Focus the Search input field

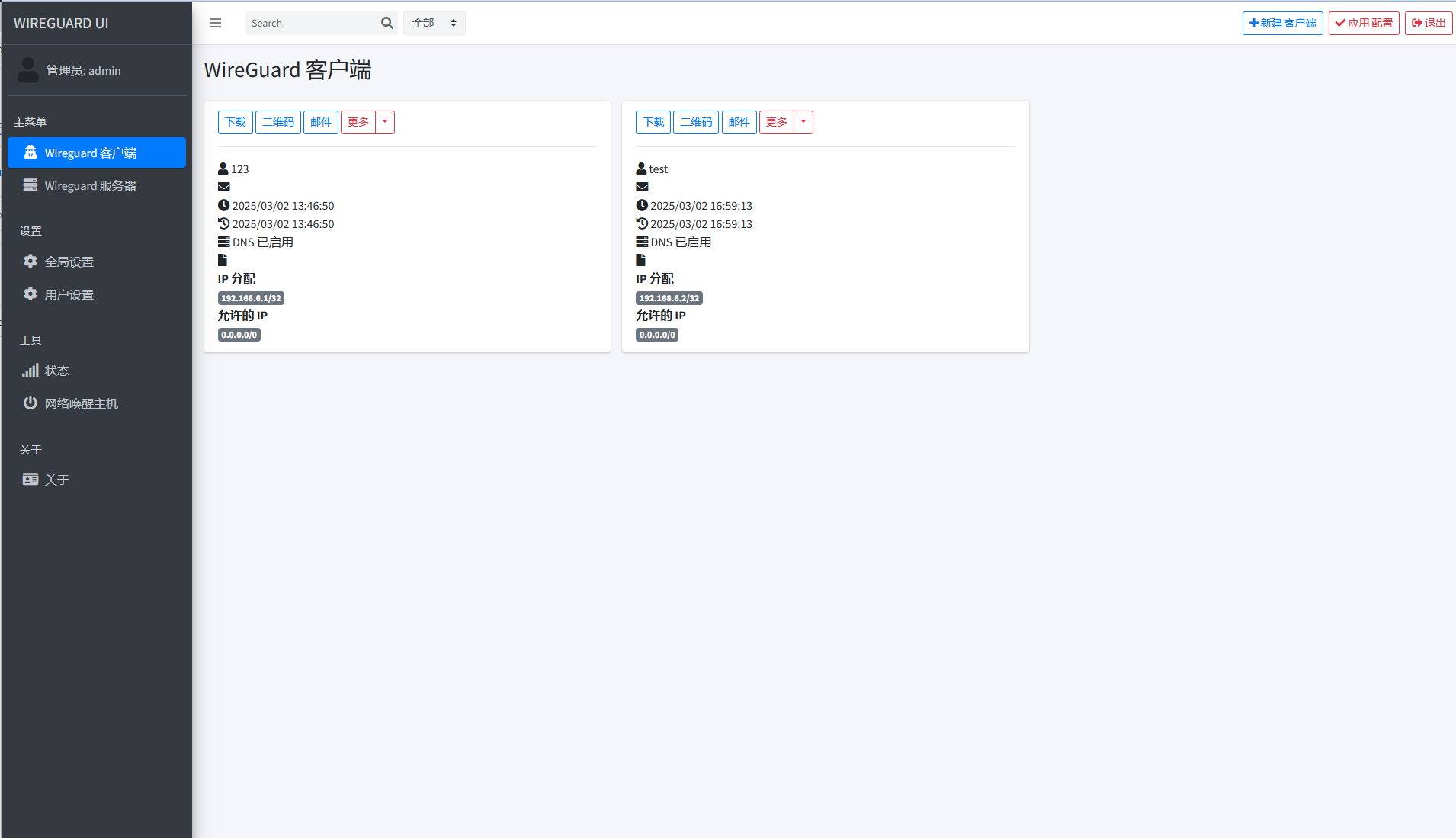point(313,23)
